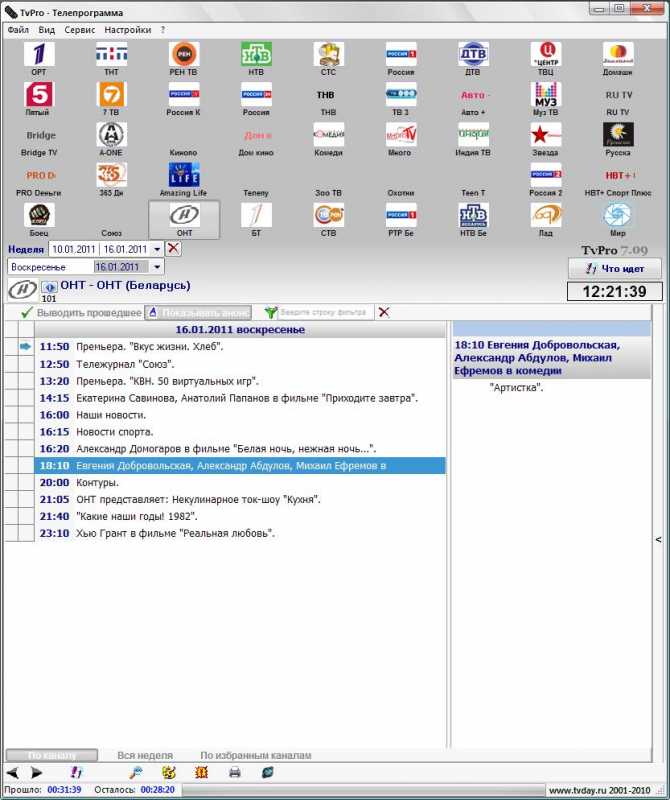Open the ТВЦ channel icon
Image resolution: width=670 pixels, height=800 pixels.
coord(545,54)
